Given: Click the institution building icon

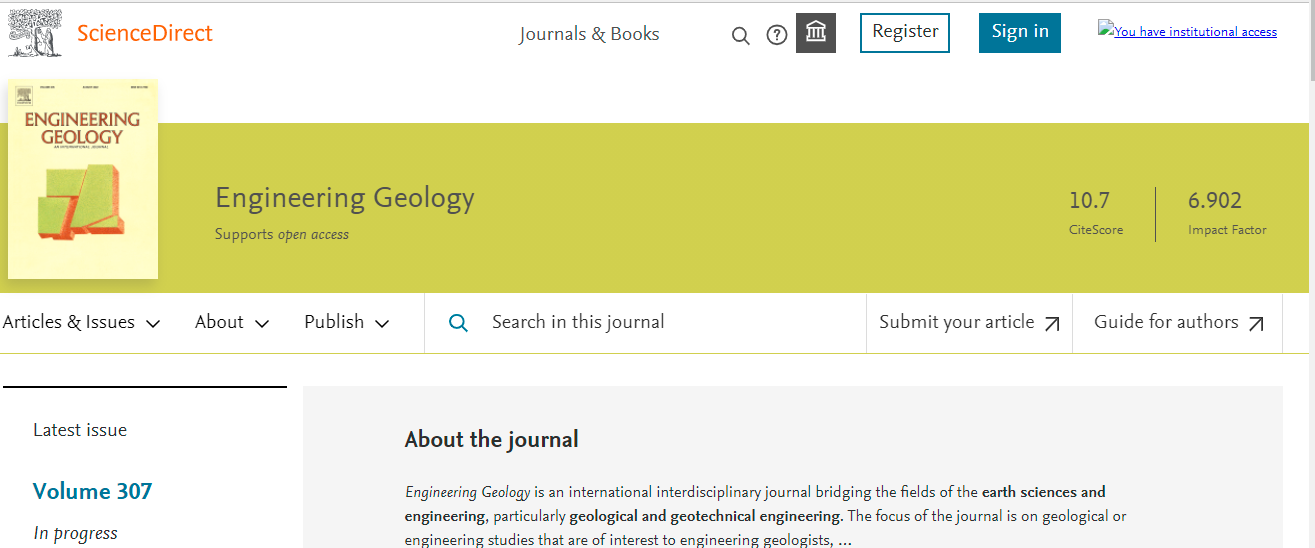Looking at the screenshot, I should tap(816, 33).
